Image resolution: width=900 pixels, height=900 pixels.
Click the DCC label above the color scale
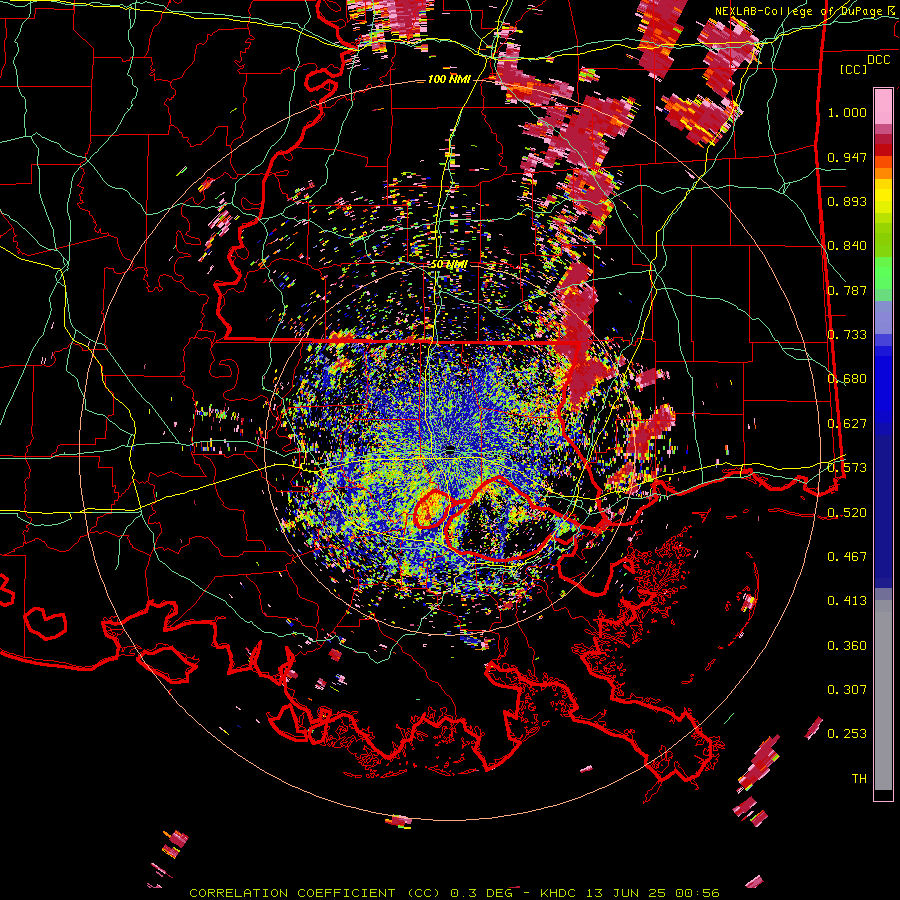(x=879, y=60)
